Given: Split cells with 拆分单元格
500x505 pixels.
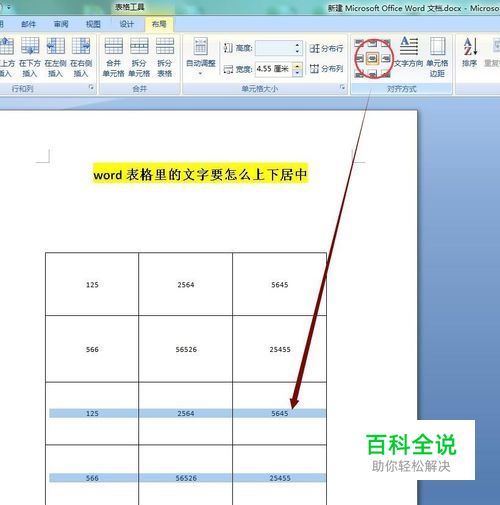Looking at the screenshot, I should tap(139, 57).
